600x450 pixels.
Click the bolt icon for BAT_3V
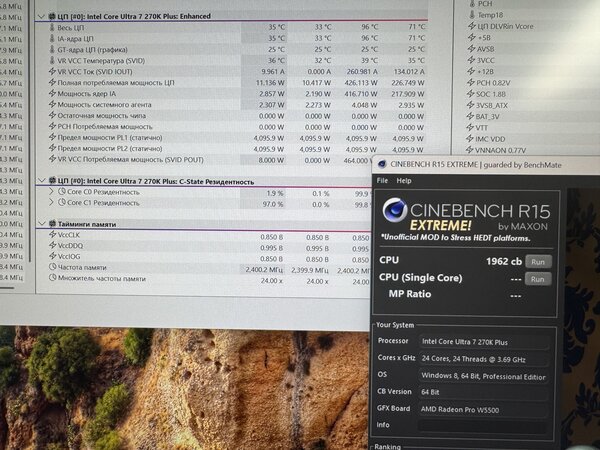(470, 116)
